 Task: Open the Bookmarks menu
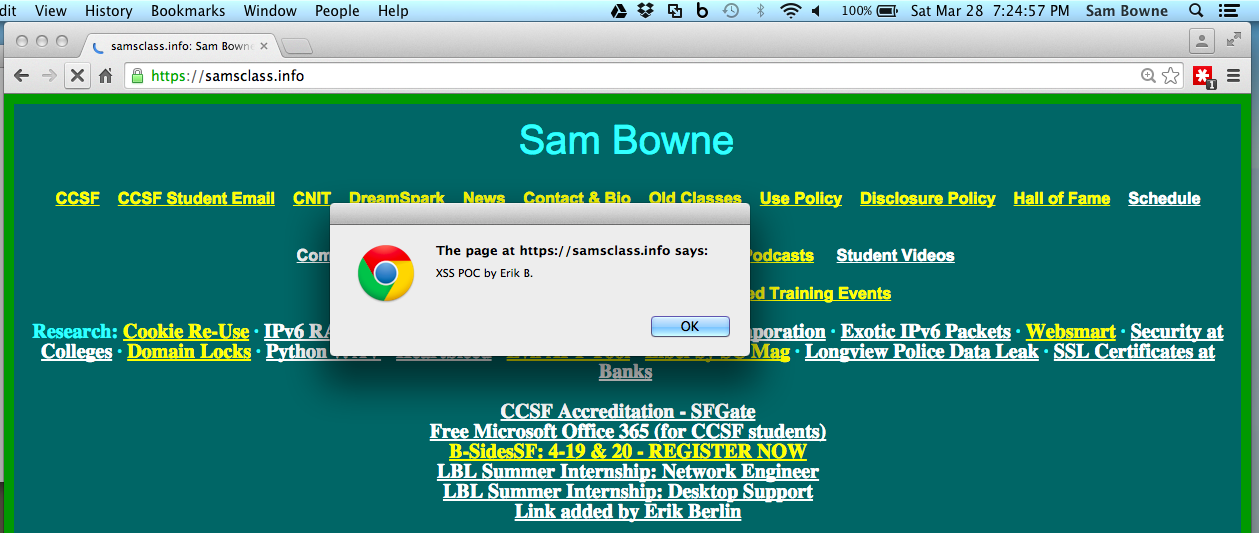pyautogui.click(x=188, y=11)
